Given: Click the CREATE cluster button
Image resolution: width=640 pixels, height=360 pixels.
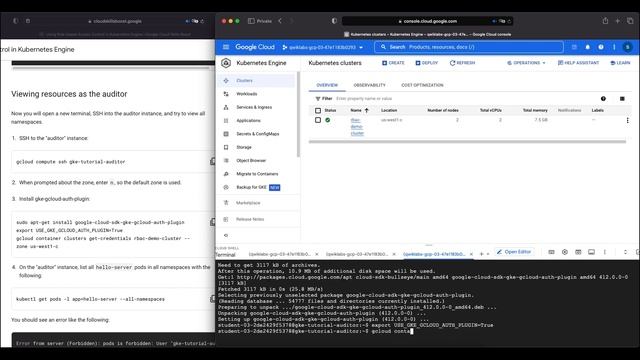Looking at the screenshot, I should [x=393, y=63].
